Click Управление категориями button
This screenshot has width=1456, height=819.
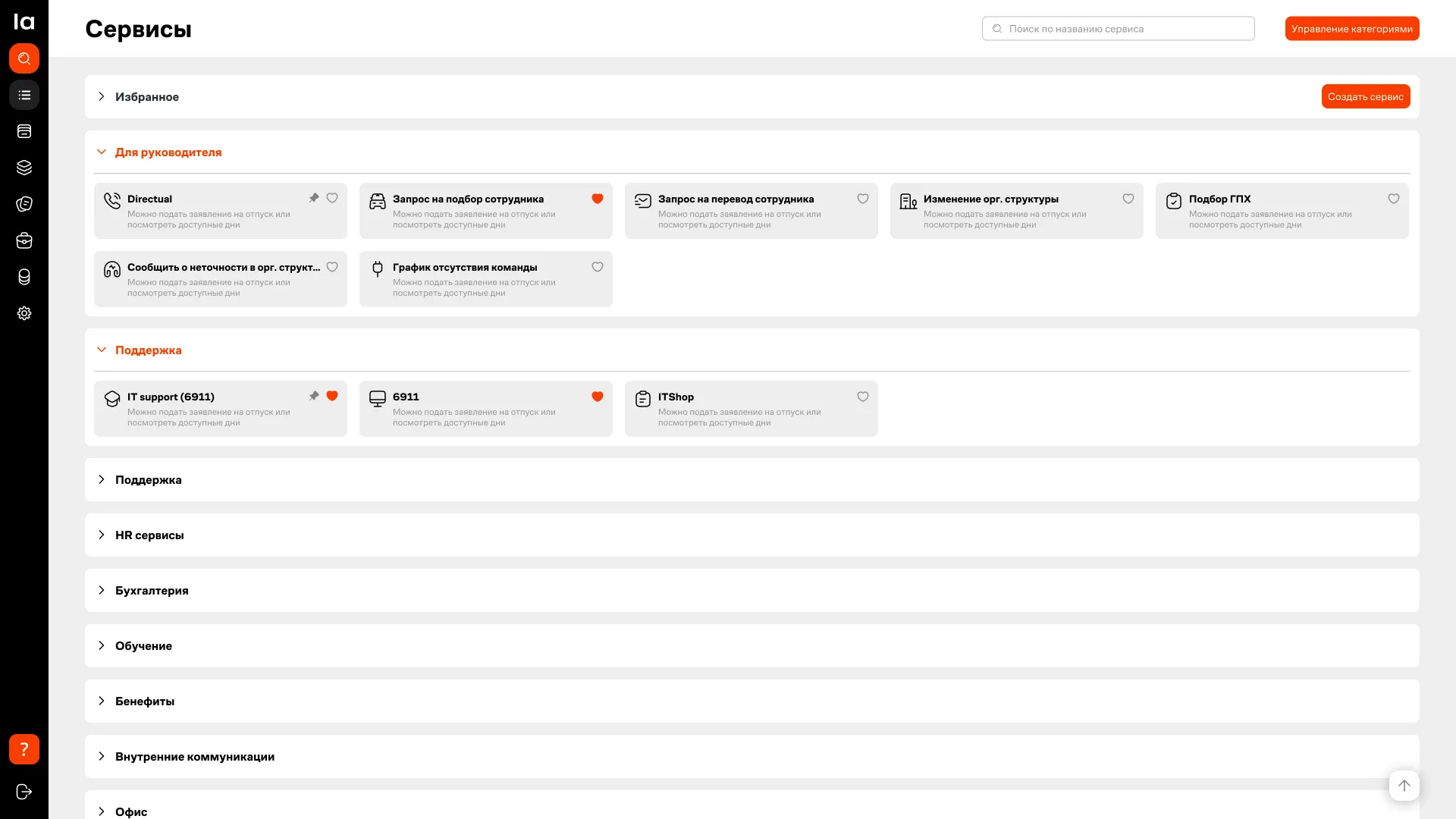(x=1351, y=29)
